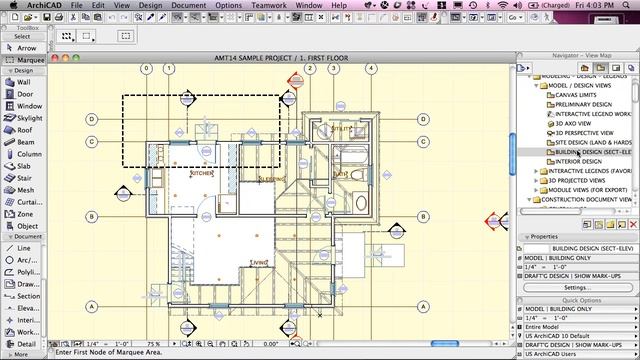This screenshot has height=360, width=640.
Task: Expand INTERACTIVE LEGENDS folder
Action: click(536, 171)
